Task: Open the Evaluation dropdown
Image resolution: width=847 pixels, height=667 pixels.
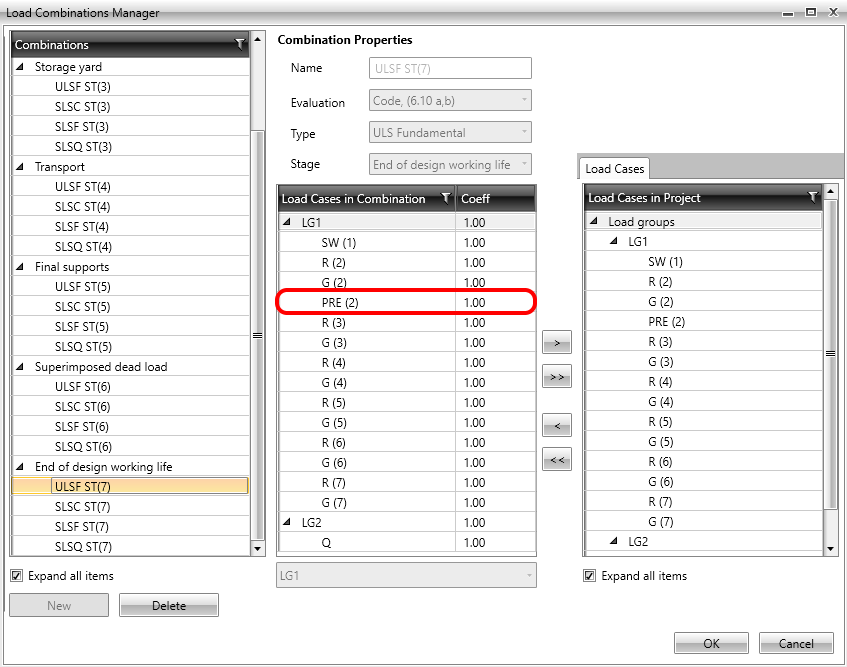Action: [x=450, y=102]
